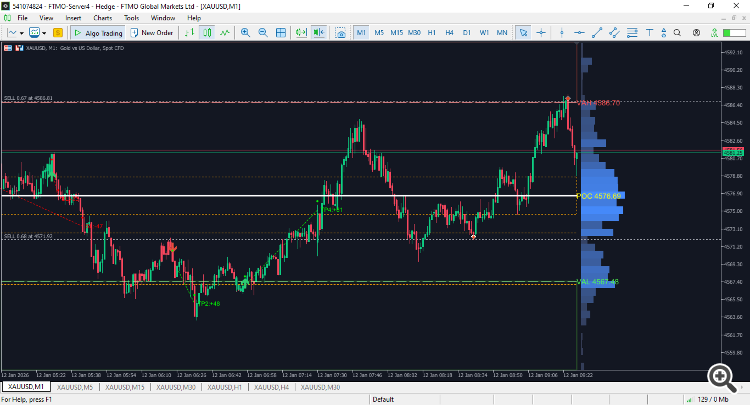The width and height of the screenshot is (750, 405).
Task: Expand the chart type dropdown arrow
Action: tap(22, 33)
